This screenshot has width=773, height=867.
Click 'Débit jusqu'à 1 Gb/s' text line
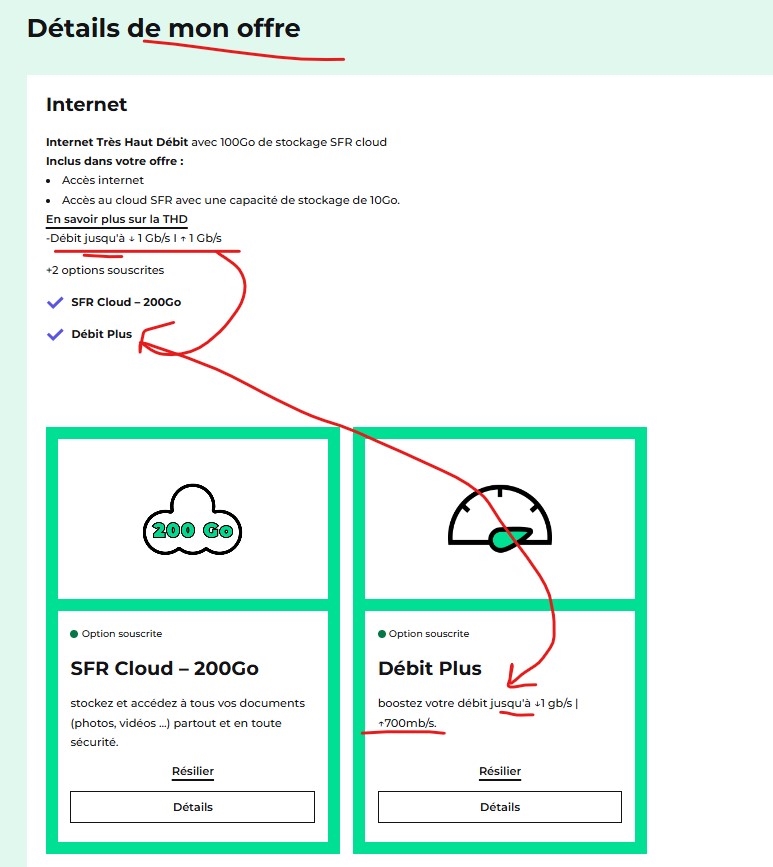point(134,238)
